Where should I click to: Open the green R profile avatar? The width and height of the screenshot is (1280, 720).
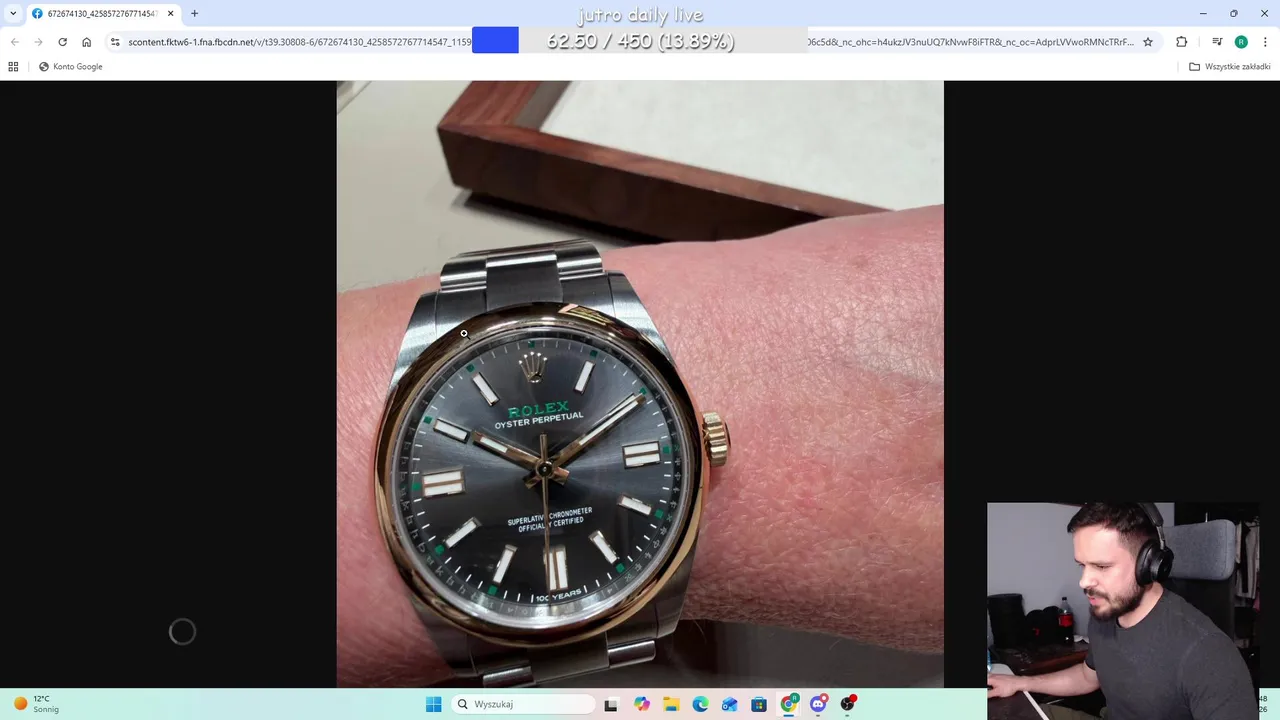tap(1241, 42)
